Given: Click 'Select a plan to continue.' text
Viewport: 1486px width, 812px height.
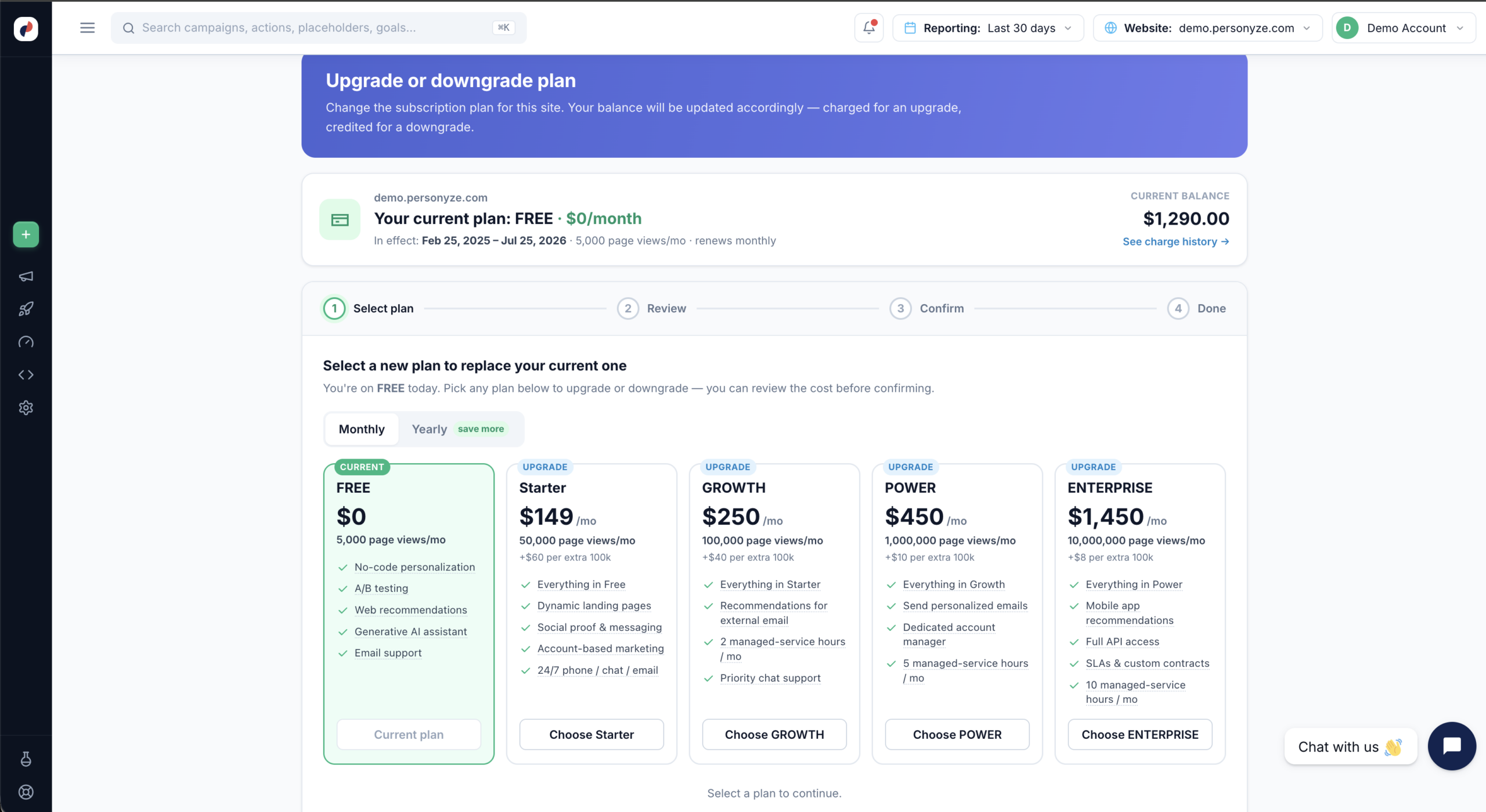Looking at the screenshot, I should click(774, 793).
